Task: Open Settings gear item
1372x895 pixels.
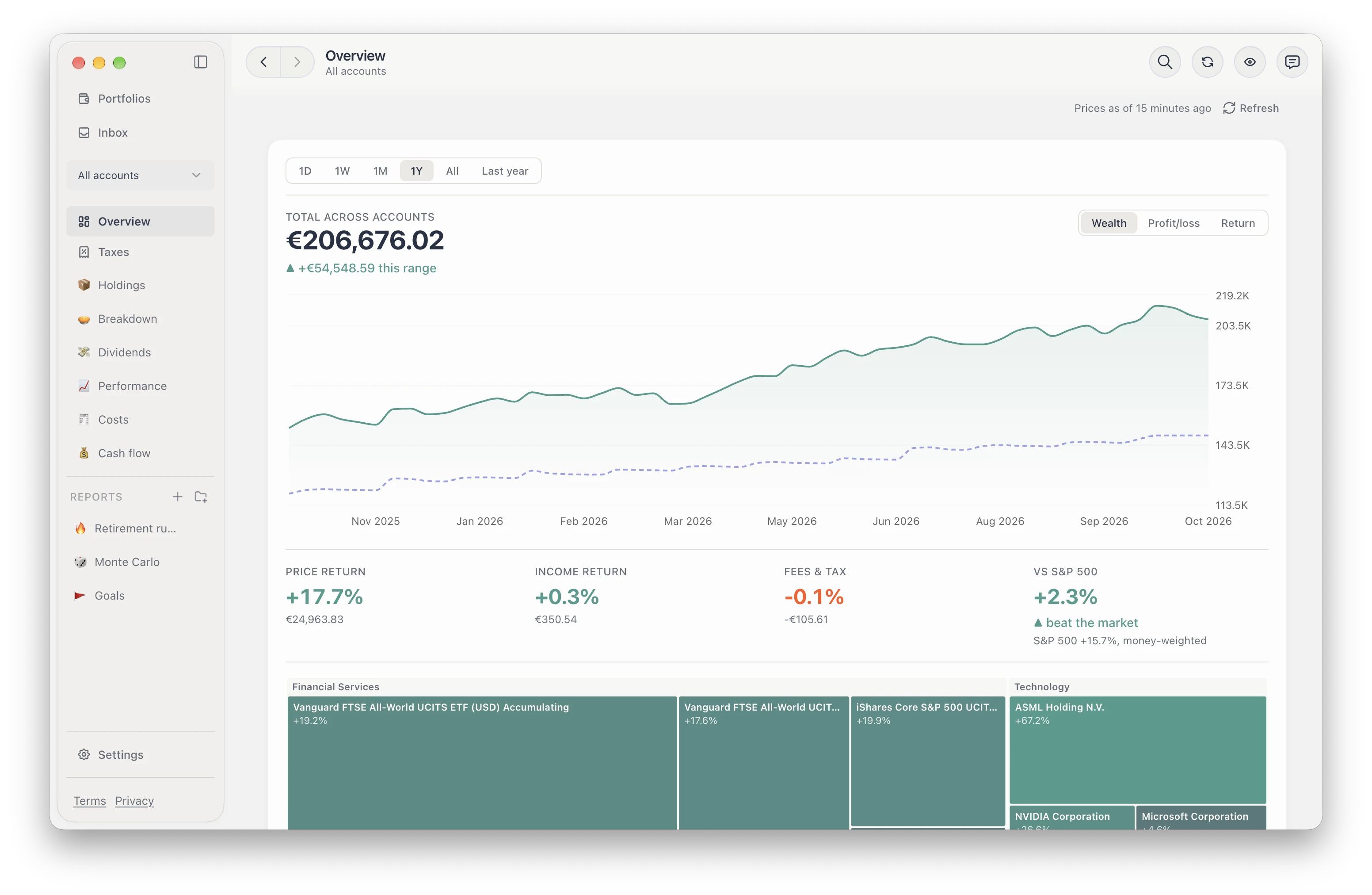Action: tap(140, 755)
